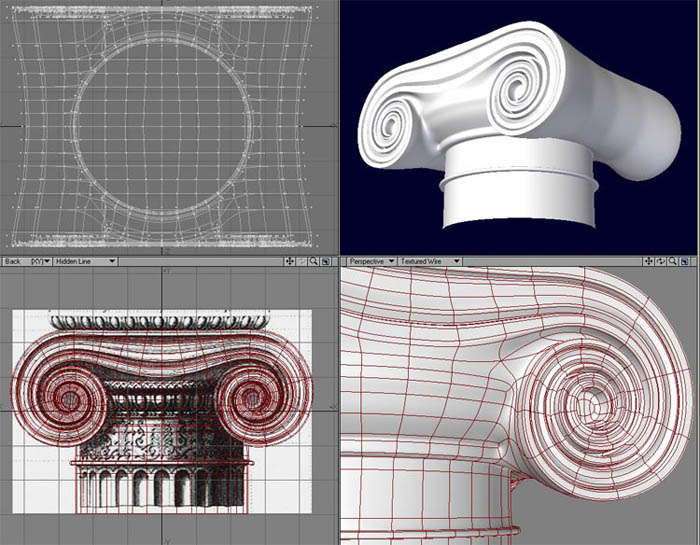
Task: Click the greyed rotate icon in Back viewport header
Action: coord(302,261)
